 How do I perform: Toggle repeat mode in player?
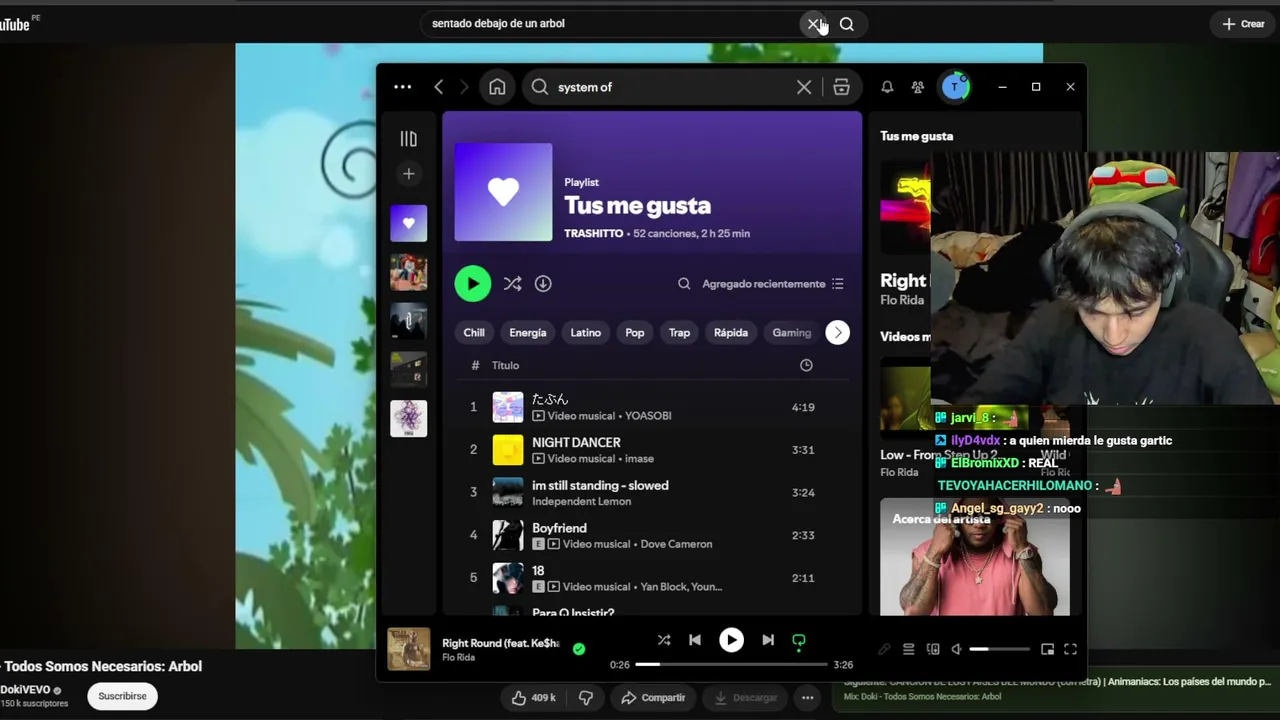point(799,640)
